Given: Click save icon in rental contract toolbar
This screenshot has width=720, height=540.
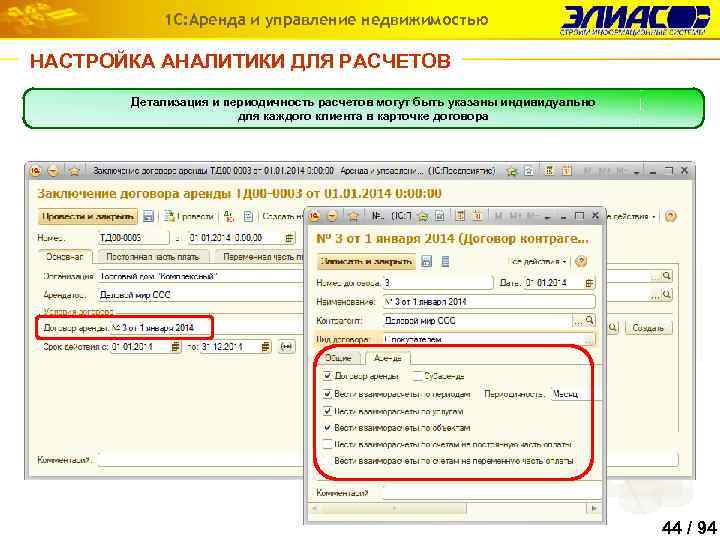Looking at the screenshot, I should [x=148, y=216].
